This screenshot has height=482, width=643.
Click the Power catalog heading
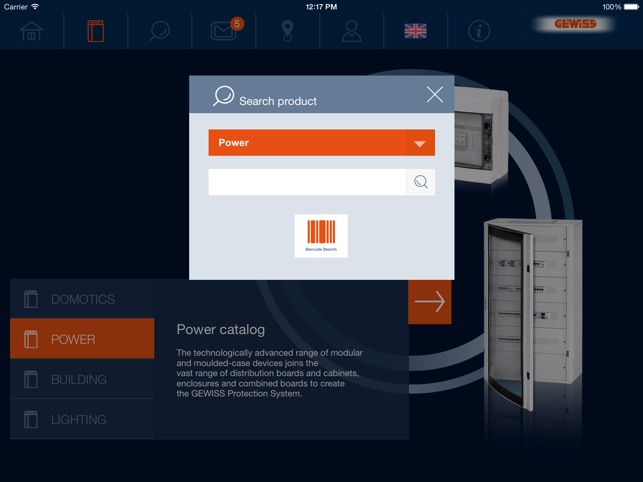[221, 329]
